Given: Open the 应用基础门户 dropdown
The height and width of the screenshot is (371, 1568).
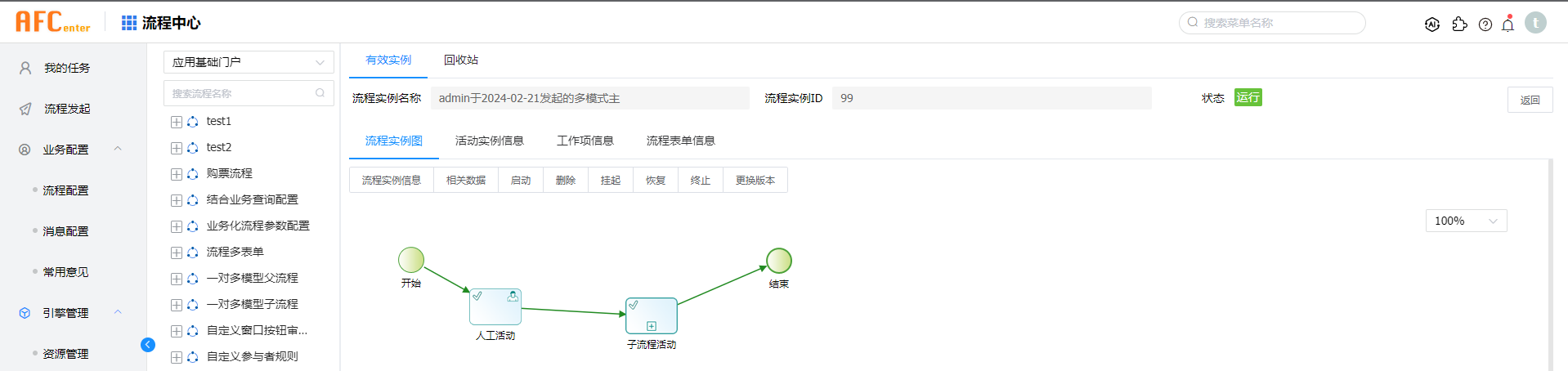Looking at the screenshot, I should tap(249, 62).
